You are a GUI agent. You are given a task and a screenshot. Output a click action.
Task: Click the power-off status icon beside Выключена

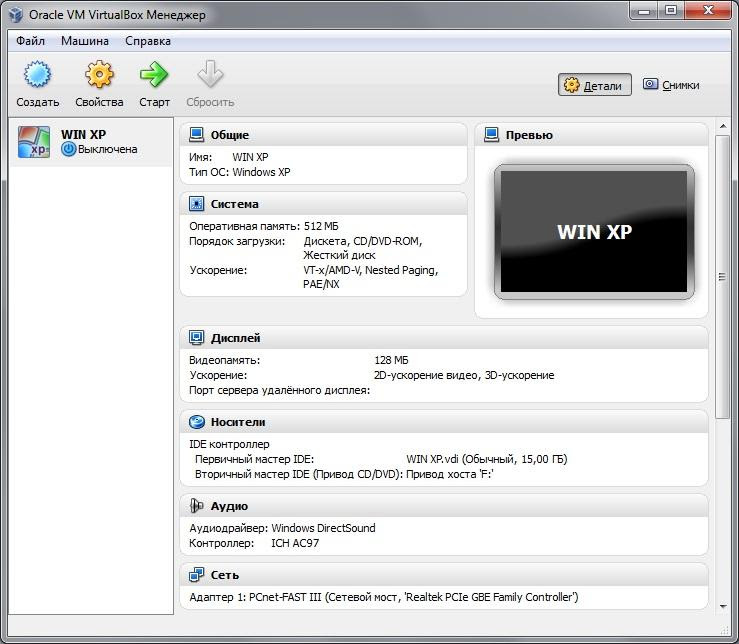pos(68,149)
